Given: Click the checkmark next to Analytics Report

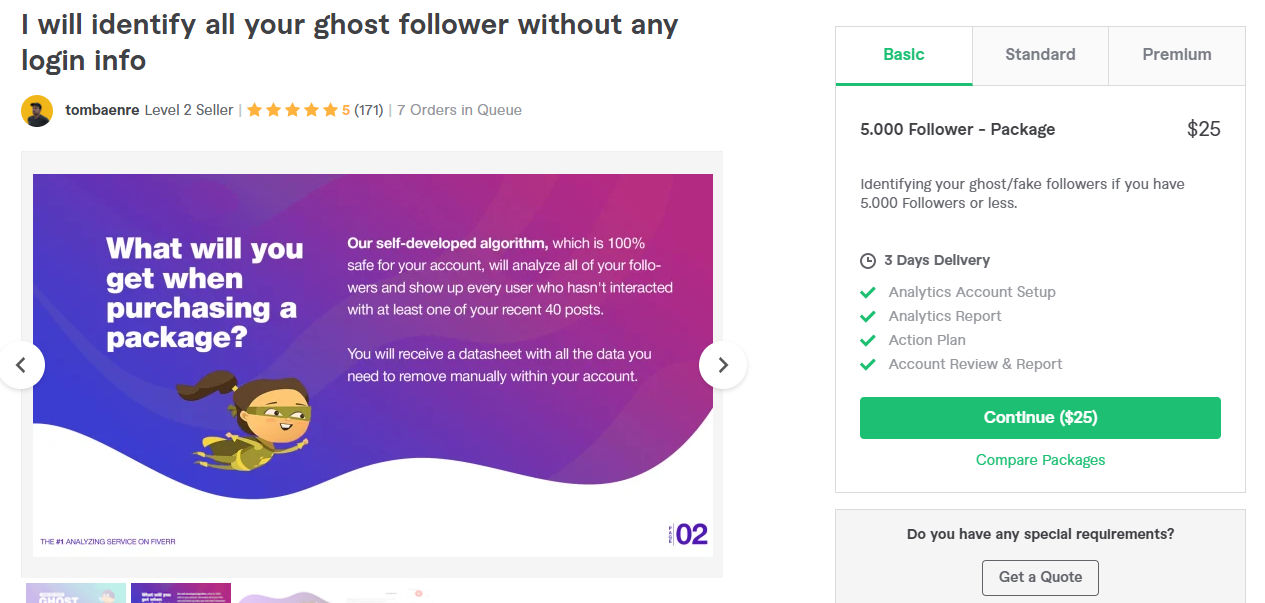Looking at the screenshot, I should pyautogui.click(x=868, y=316).
